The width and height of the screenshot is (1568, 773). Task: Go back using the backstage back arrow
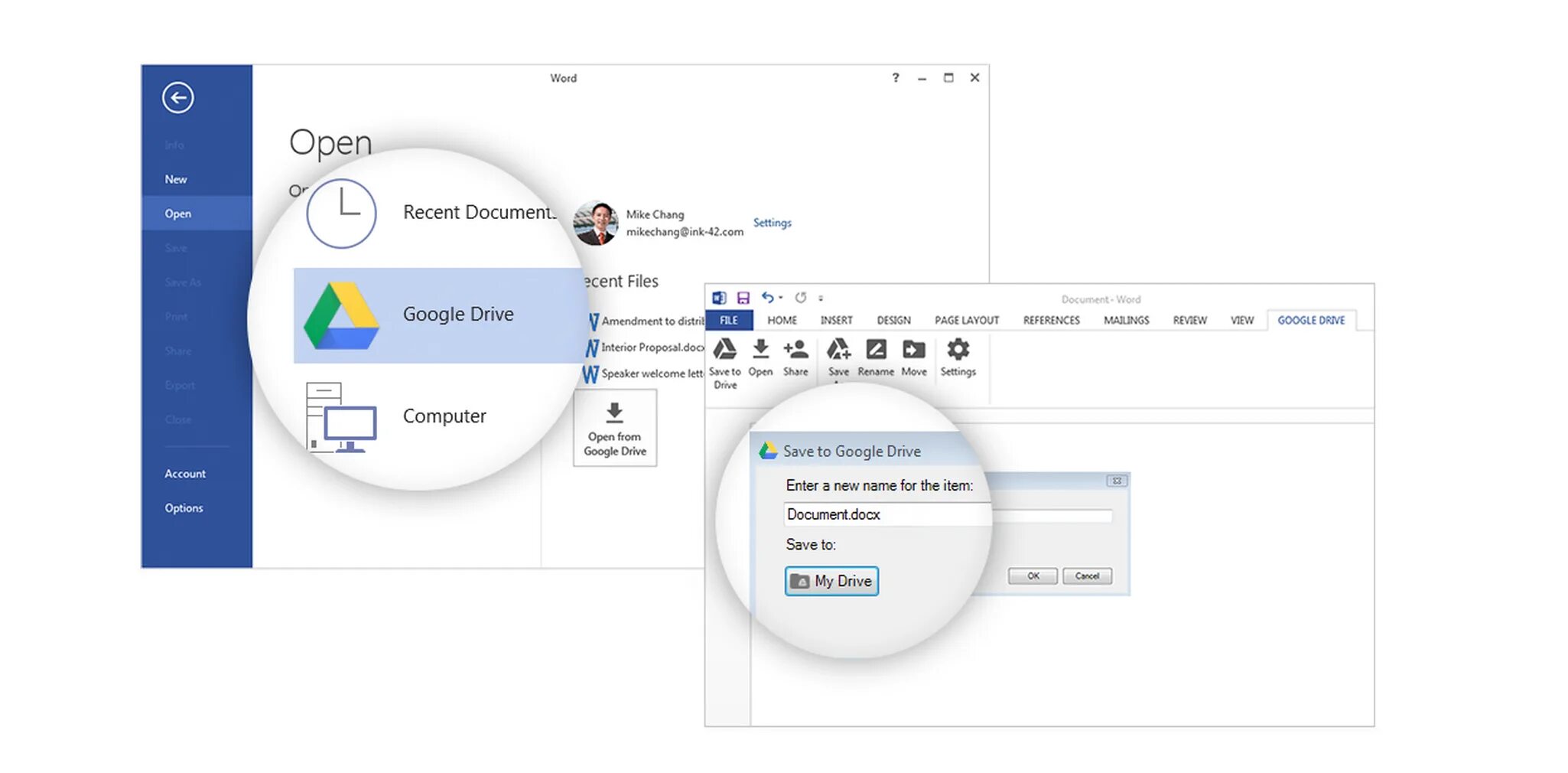(177, 97)
